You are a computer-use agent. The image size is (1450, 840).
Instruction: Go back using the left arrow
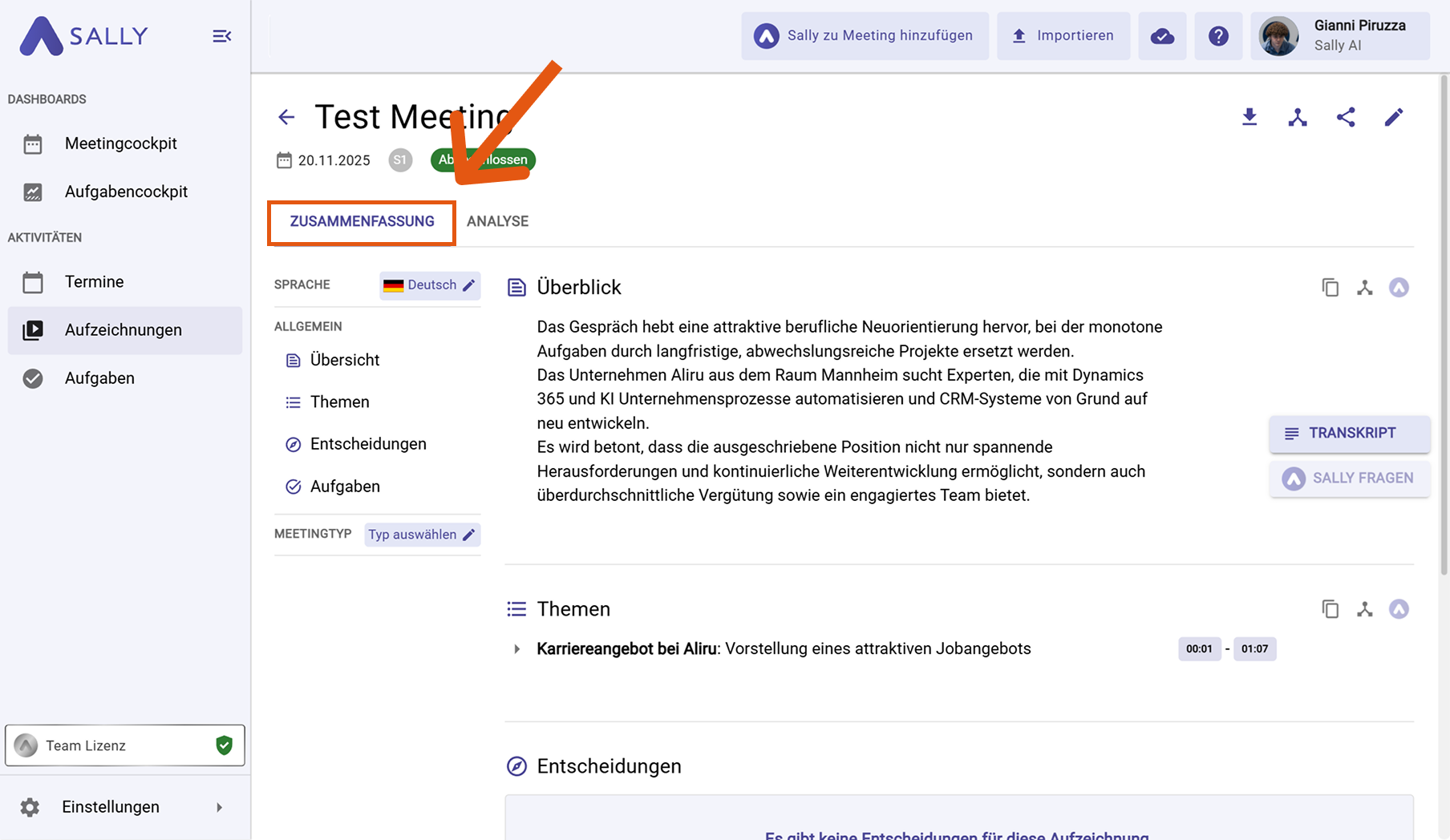(x=286, y=117)
